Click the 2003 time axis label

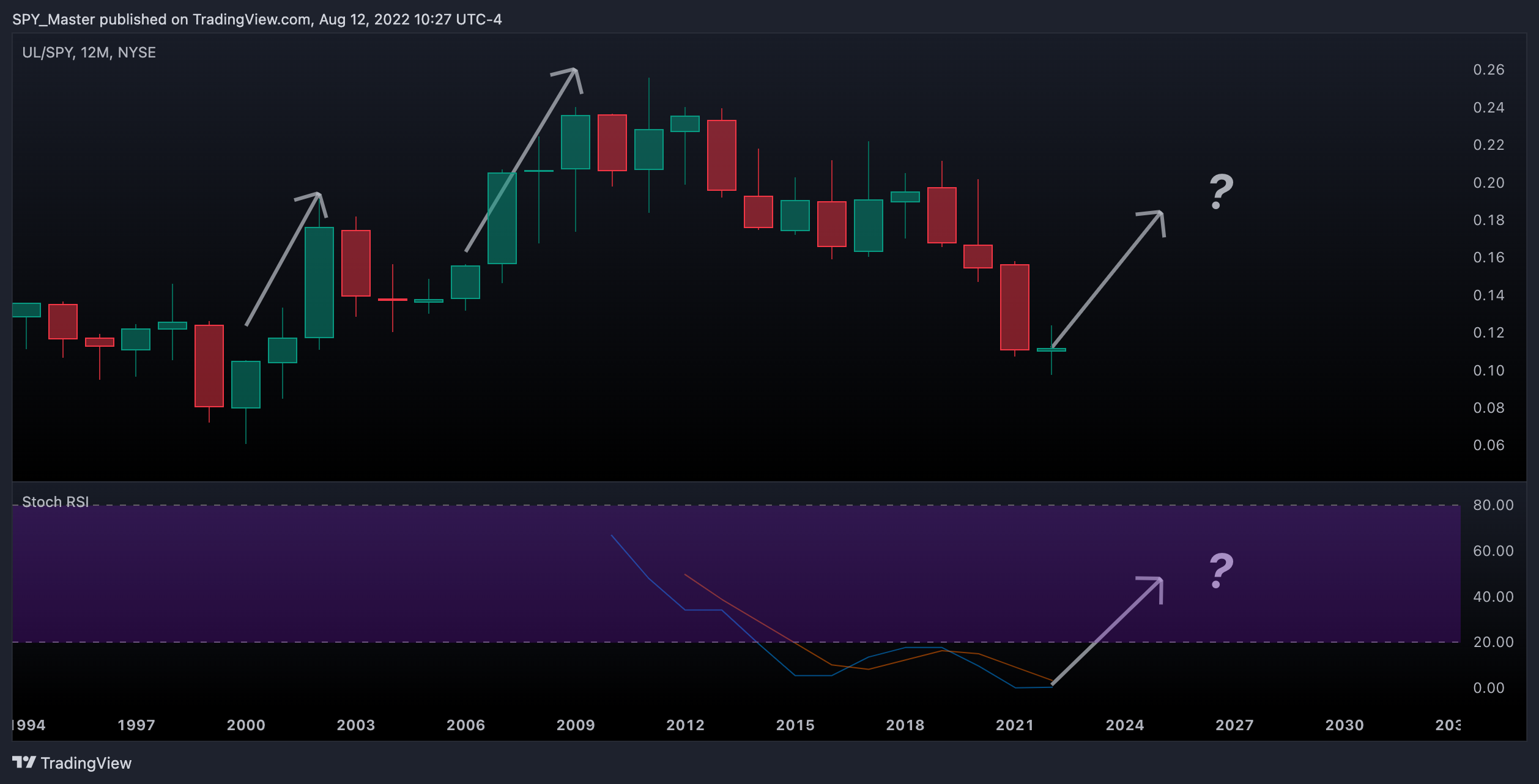(x=356, y=725)
